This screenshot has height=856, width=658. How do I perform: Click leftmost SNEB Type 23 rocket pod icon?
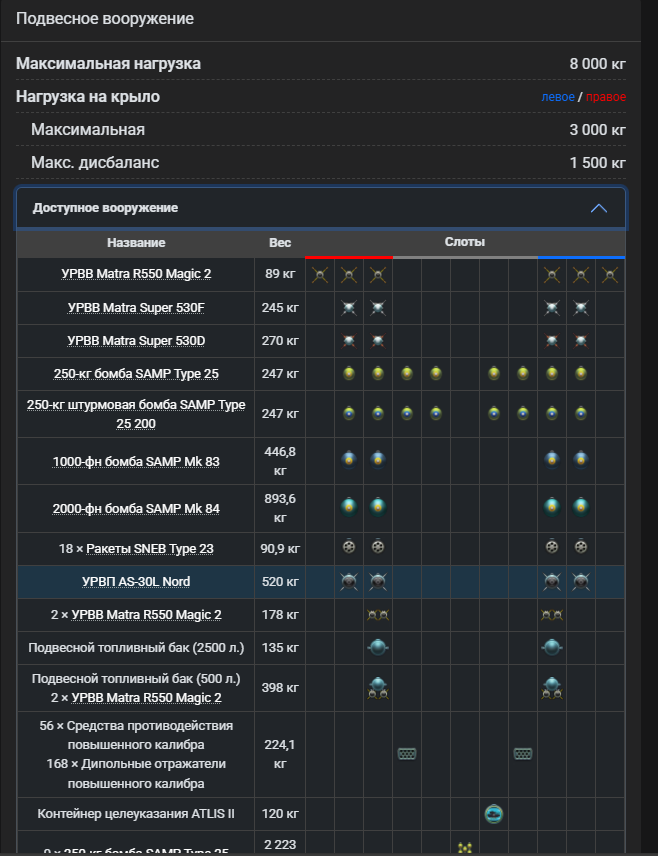349,547
